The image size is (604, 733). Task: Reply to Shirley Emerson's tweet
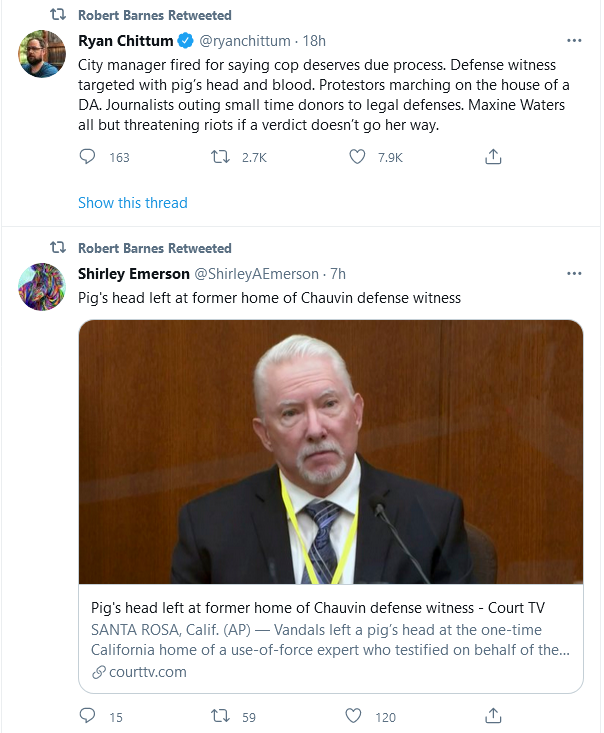88,716
